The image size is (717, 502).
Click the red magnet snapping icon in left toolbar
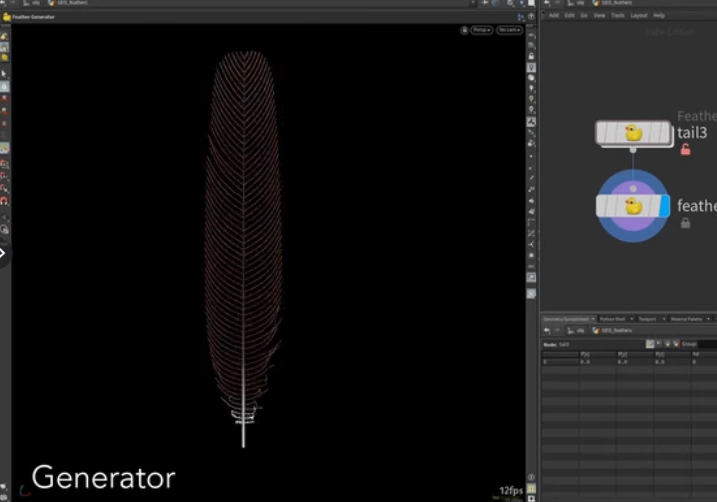[4, 201]
